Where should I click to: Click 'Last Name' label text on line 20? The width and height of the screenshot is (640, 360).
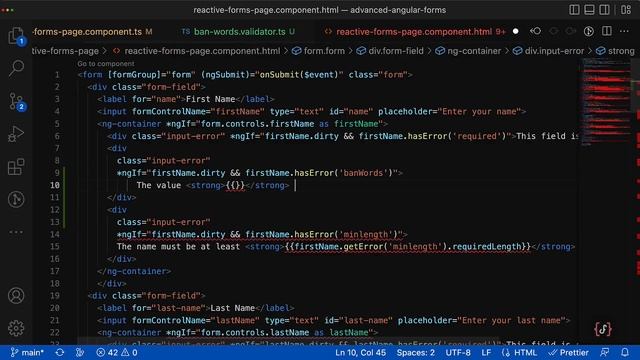(x=233, y=308)
